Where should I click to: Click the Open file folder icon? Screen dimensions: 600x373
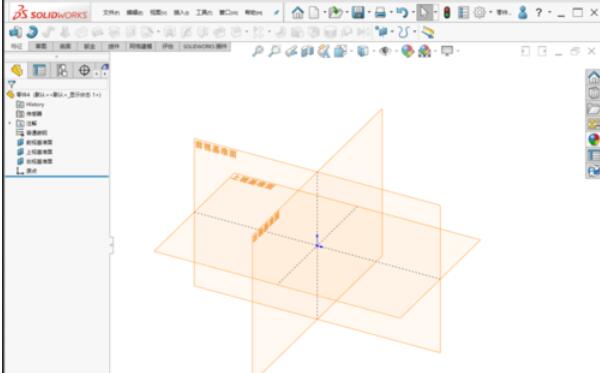(x=335, y=13)
